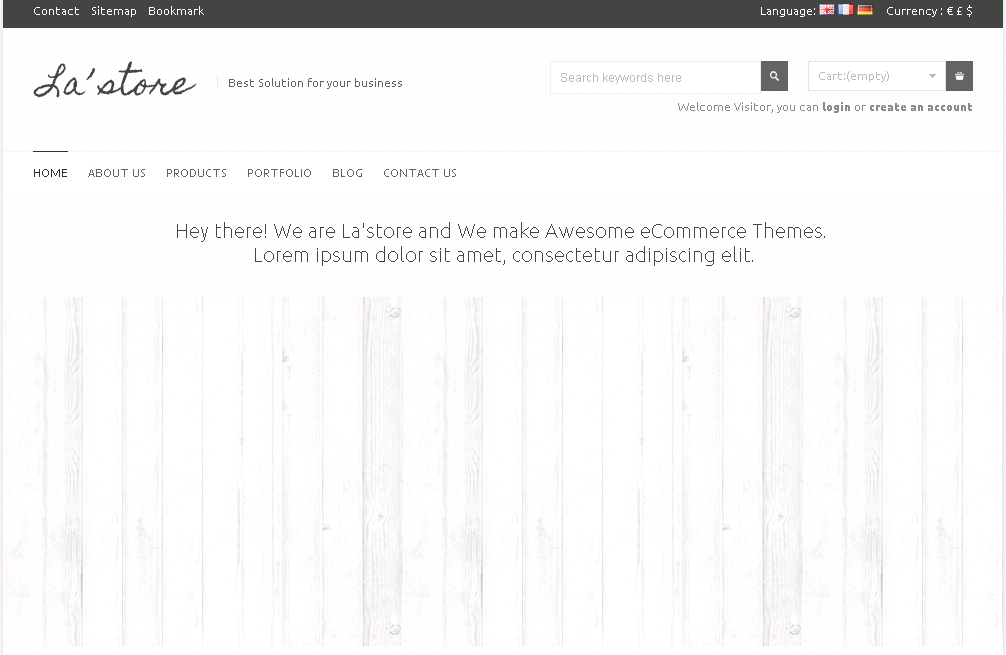The width and height of the screenshot is (1006, 655).
Task: Click the login link
Action: point(836,107)
